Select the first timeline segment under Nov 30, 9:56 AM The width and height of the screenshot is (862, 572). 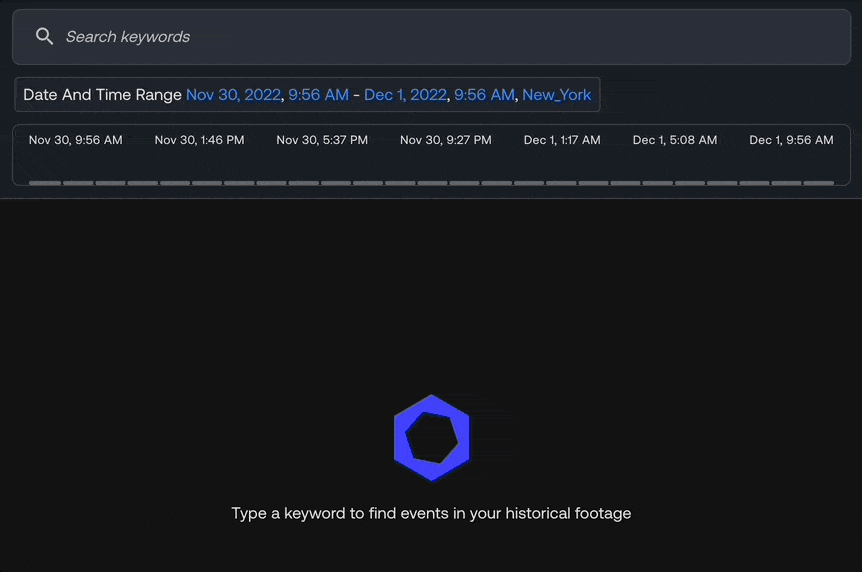pyautogui.click(x=45, y=183)
